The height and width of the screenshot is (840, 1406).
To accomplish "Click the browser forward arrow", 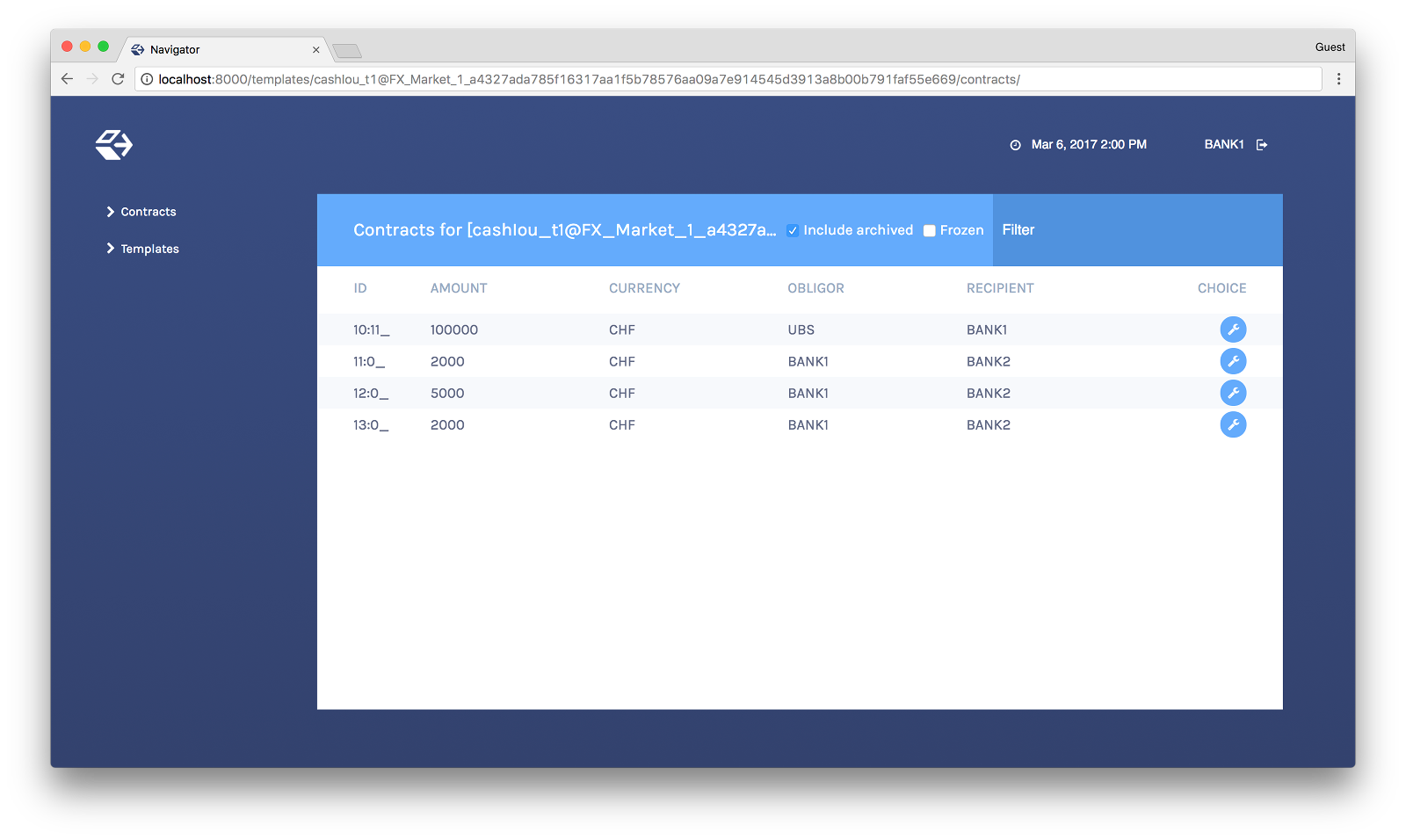I will click(92, 78).
